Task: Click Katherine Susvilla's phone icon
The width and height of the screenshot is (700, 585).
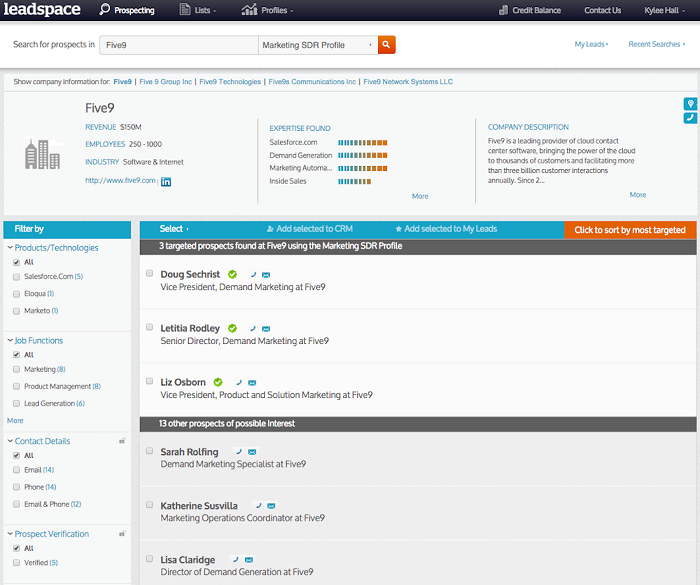Action: [x=258, y=506]
